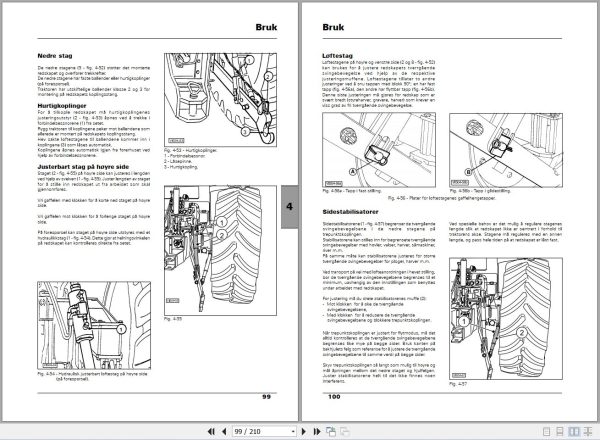Select two-page side-by-side view

click(x=574, y=432)
